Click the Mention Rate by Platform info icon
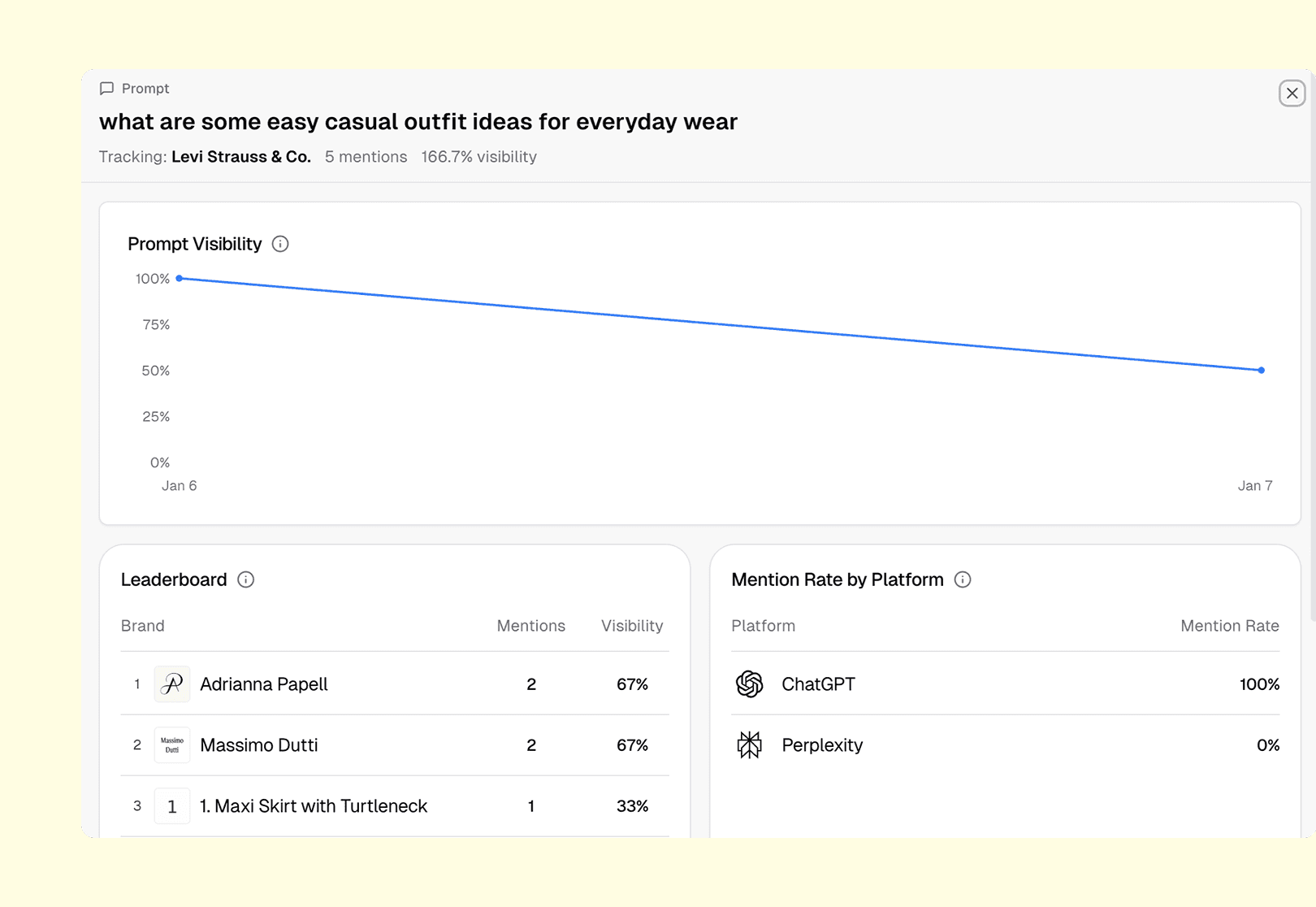Viewport: 1316px width, 907px height. tap(963, 579)
